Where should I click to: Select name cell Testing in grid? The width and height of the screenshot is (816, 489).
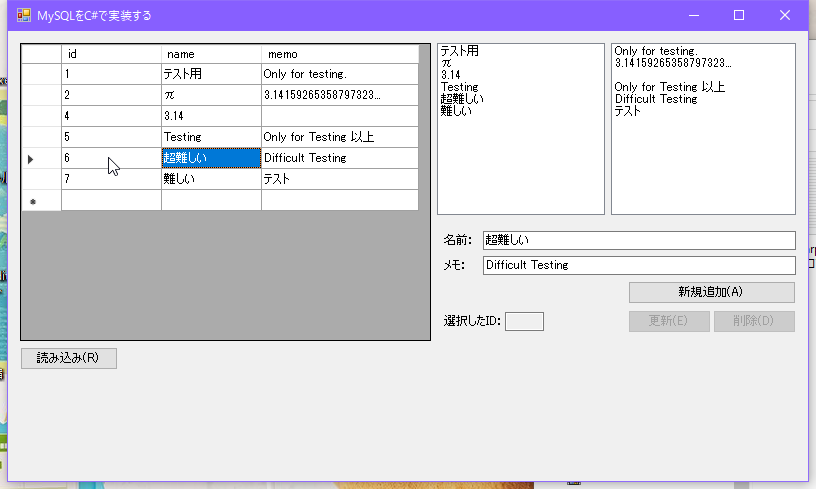pos(211,137)
